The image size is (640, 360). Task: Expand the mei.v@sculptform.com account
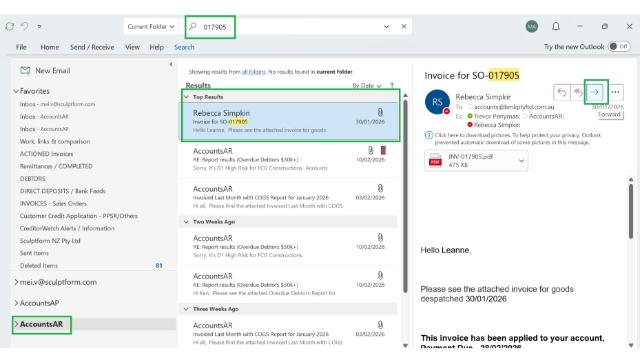click(x=16, y=282)
